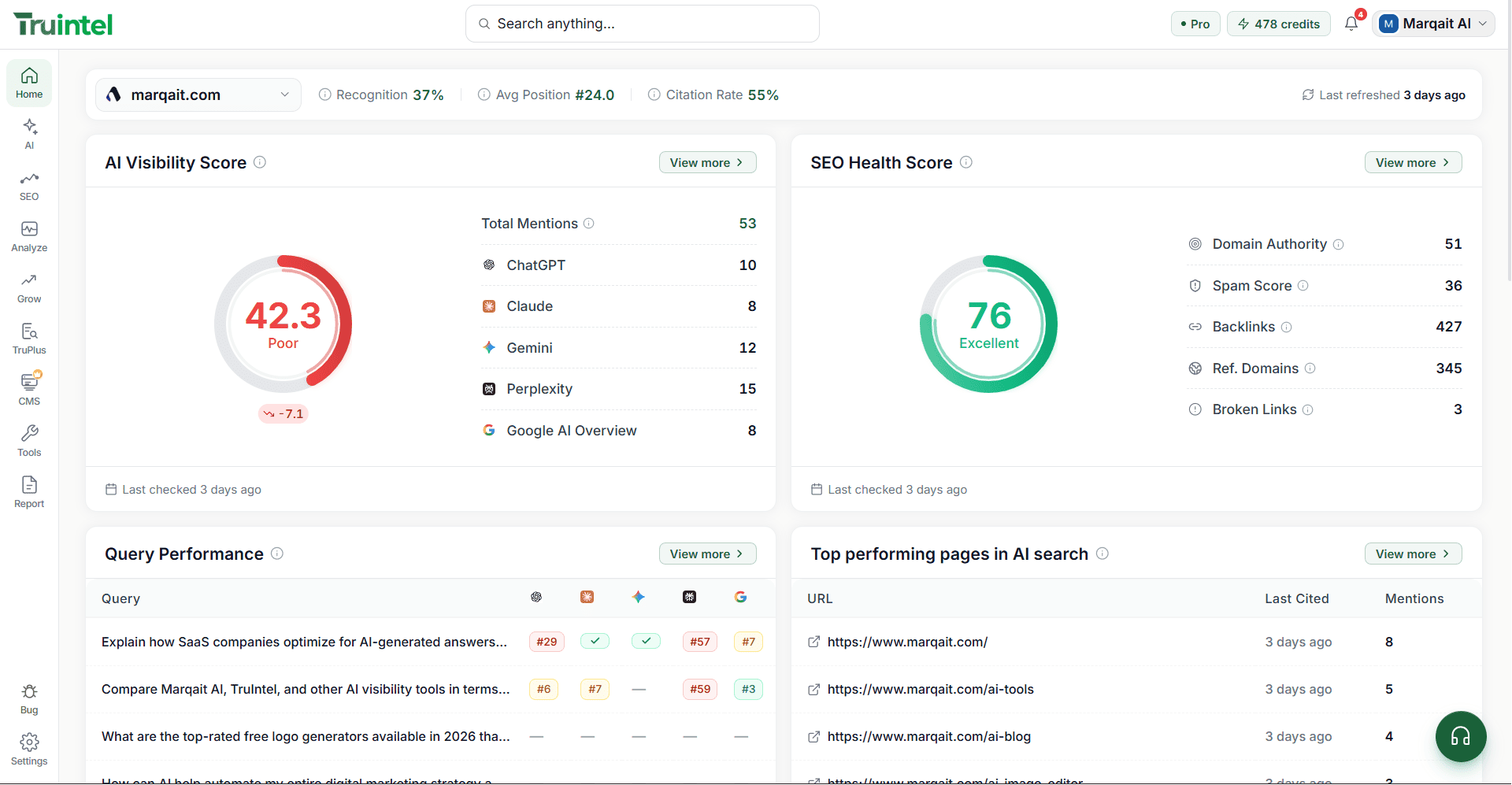View more in Top performing pages

tap(1413, 554)
